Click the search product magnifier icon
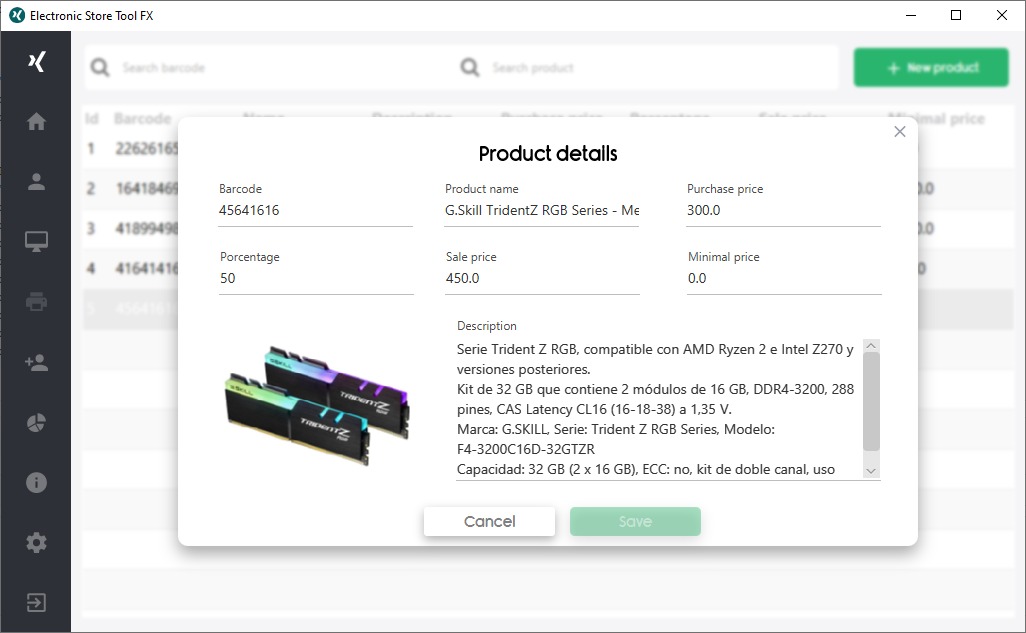 point(470,67)
